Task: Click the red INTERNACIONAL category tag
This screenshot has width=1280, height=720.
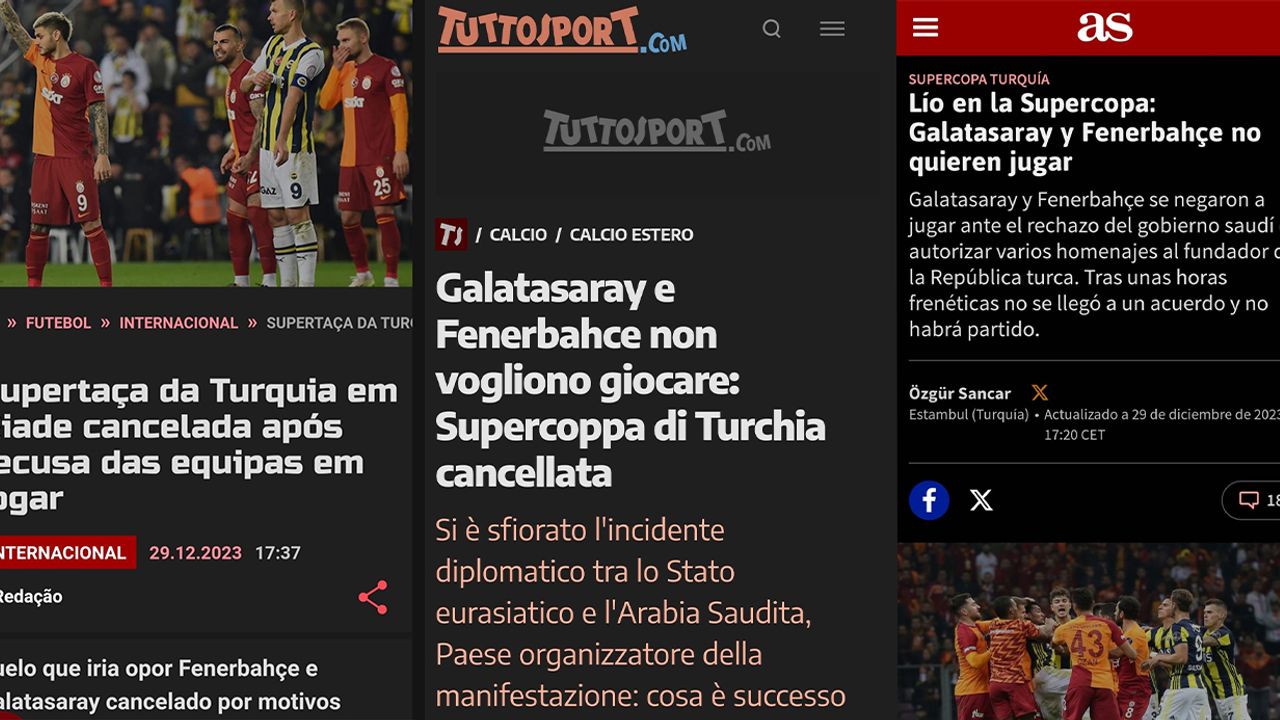Action: click(x=64, y=553)
